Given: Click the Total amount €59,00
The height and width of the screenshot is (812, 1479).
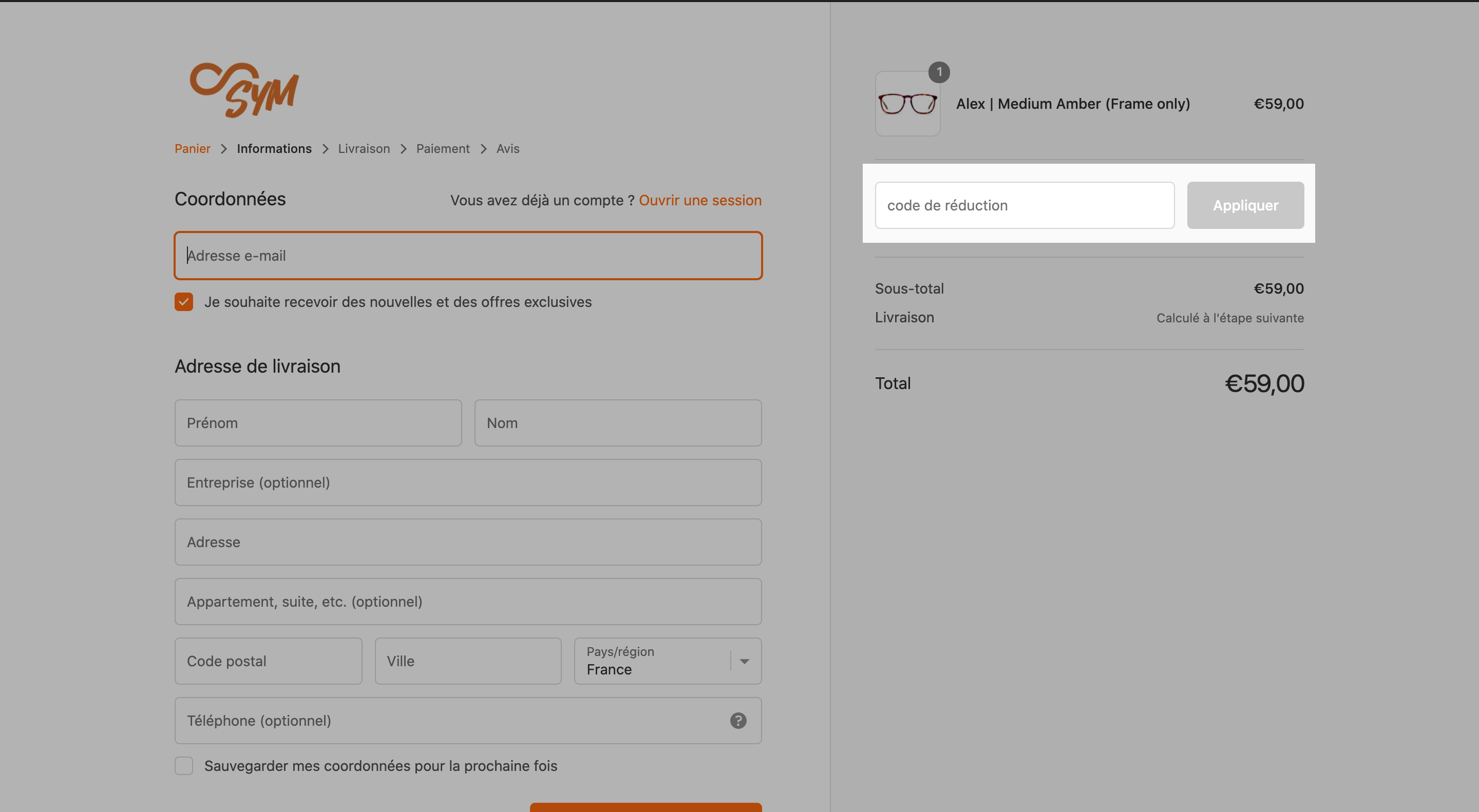Looking at the screenshot, I should pos(1264,383).
